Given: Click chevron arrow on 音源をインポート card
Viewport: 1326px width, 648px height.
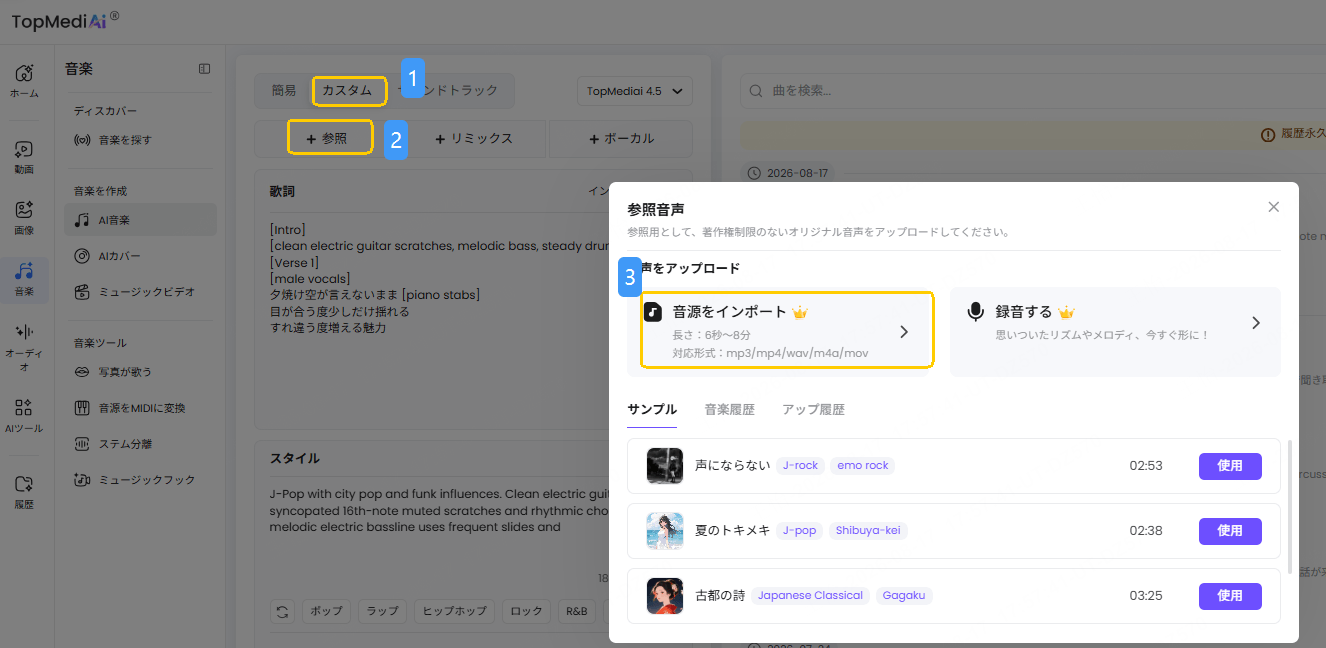Looking at the screenshot, I should [x=904, y=332].
